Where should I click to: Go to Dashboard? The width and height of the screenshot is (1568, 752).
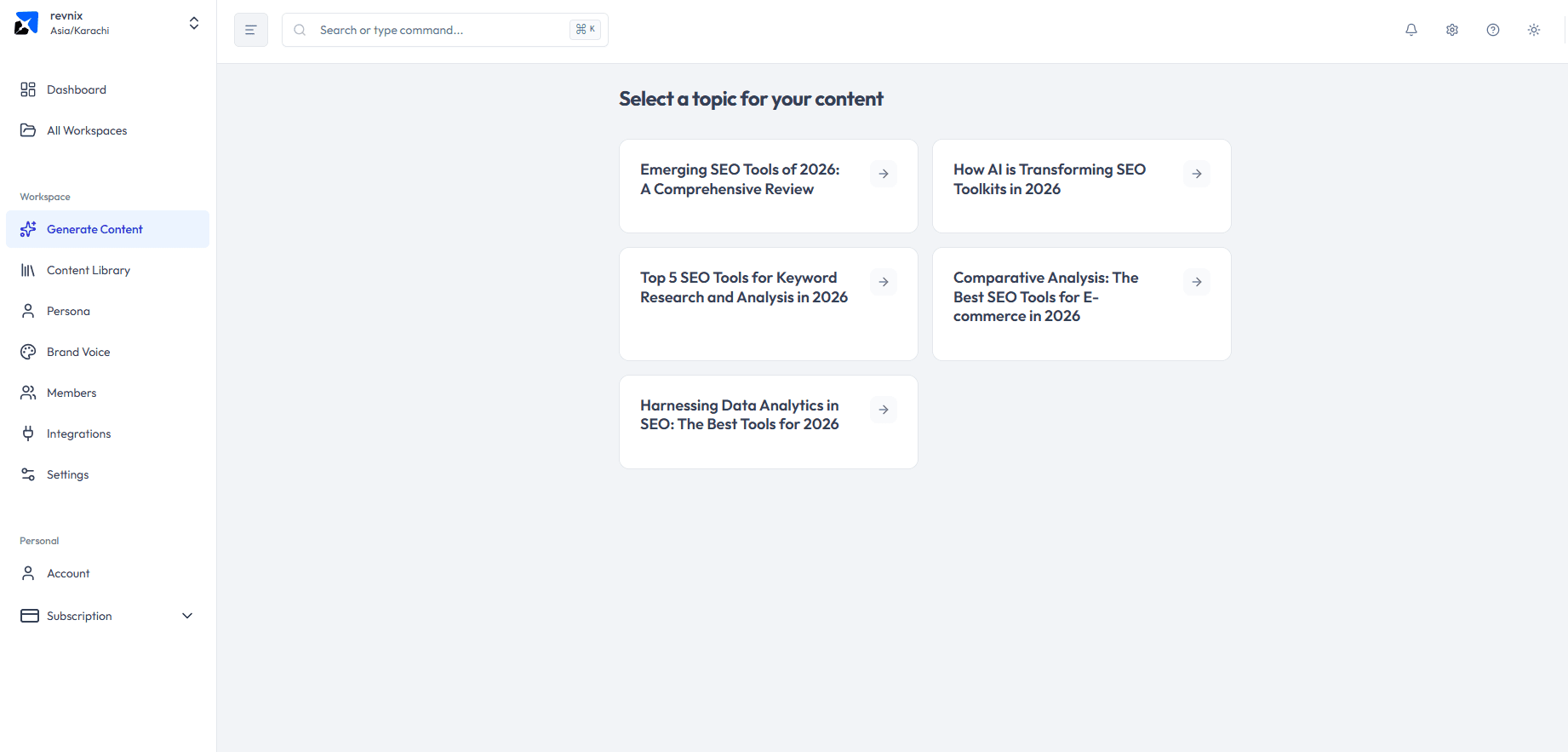tap(107, 89)
